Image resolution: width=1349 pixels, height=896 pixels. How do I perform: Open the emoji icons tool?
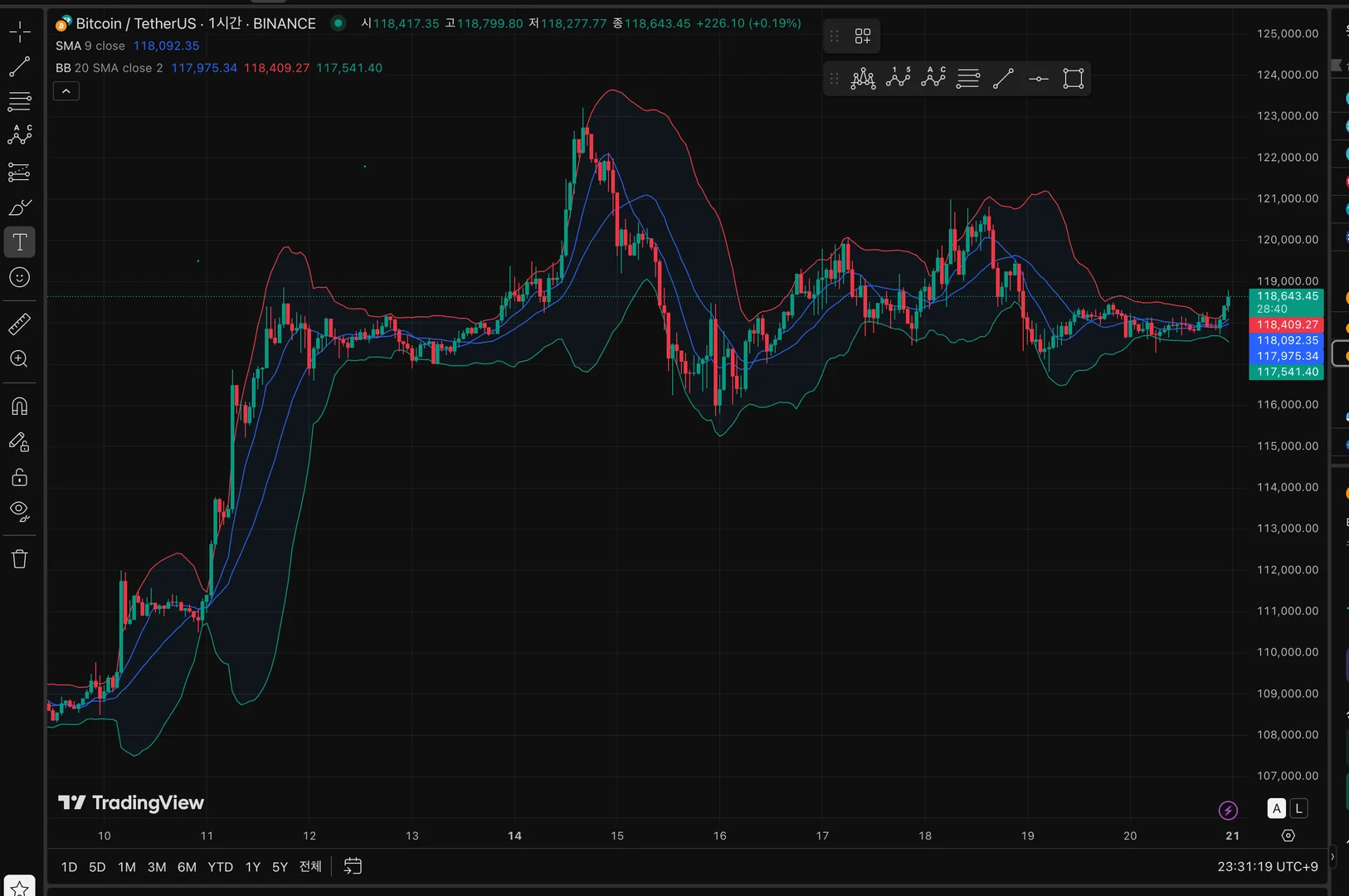point(20,278)
